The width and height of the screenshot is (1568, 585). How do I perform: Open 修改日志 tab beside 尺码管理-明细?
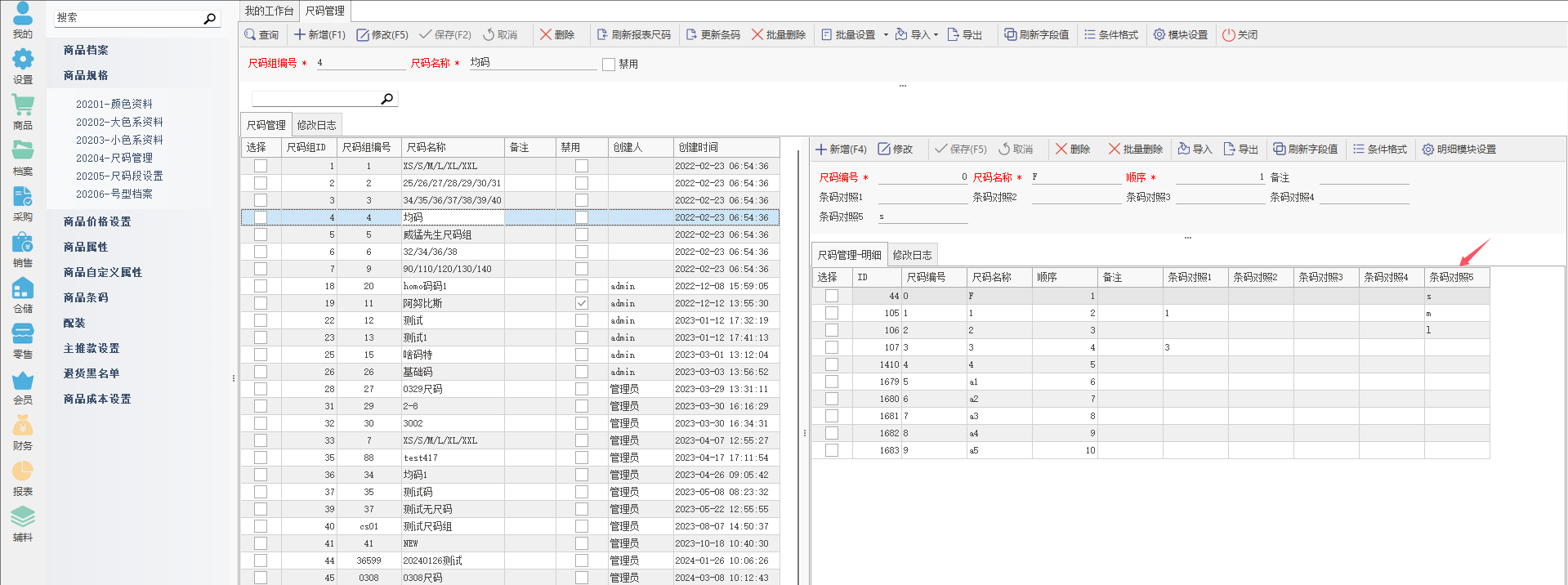912,255
